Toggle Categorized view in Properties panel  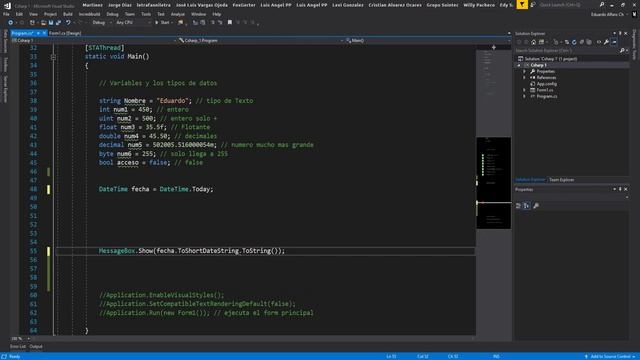tap(519, 206)
